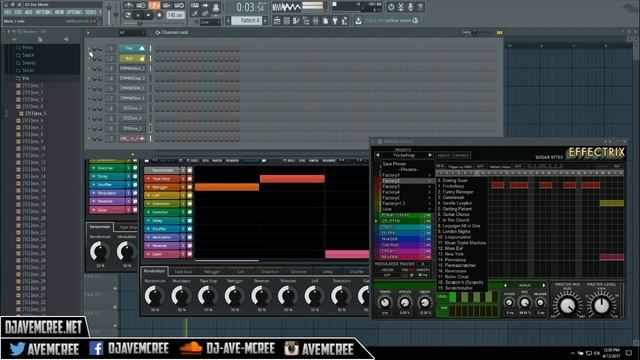The image size is (640, 360).
Task: Toggle checkbox on red Tape Stop track row
Action: click(x=190, y=179)
